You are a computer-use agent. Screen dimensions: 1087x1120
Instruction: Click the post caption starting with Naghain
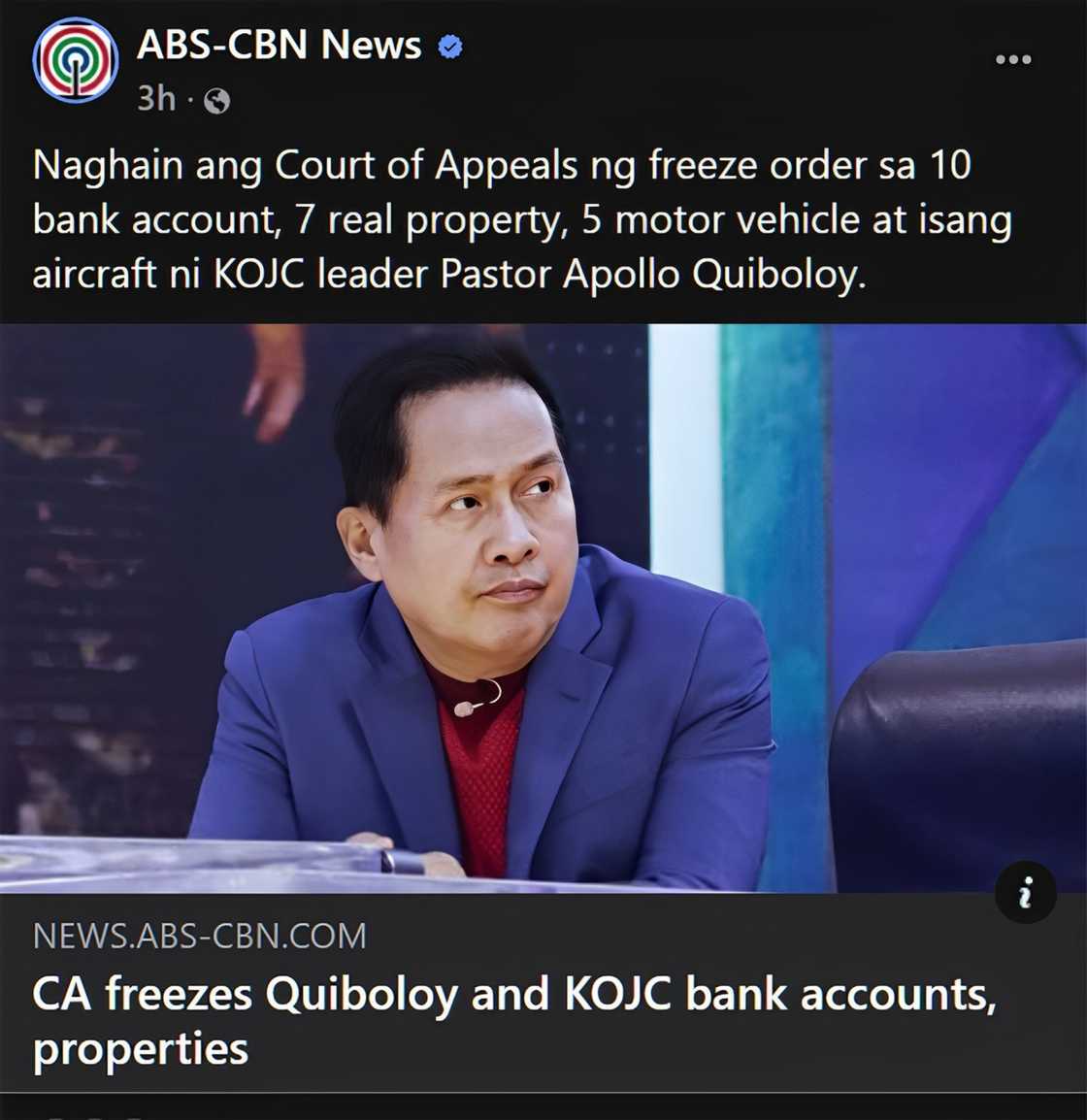point(522,219)
